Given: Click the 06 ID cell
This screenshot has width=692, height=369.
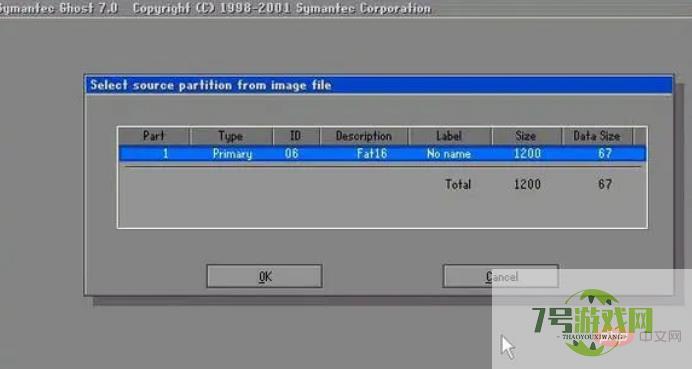Looking at the screenshot, I should click(292, 154).
